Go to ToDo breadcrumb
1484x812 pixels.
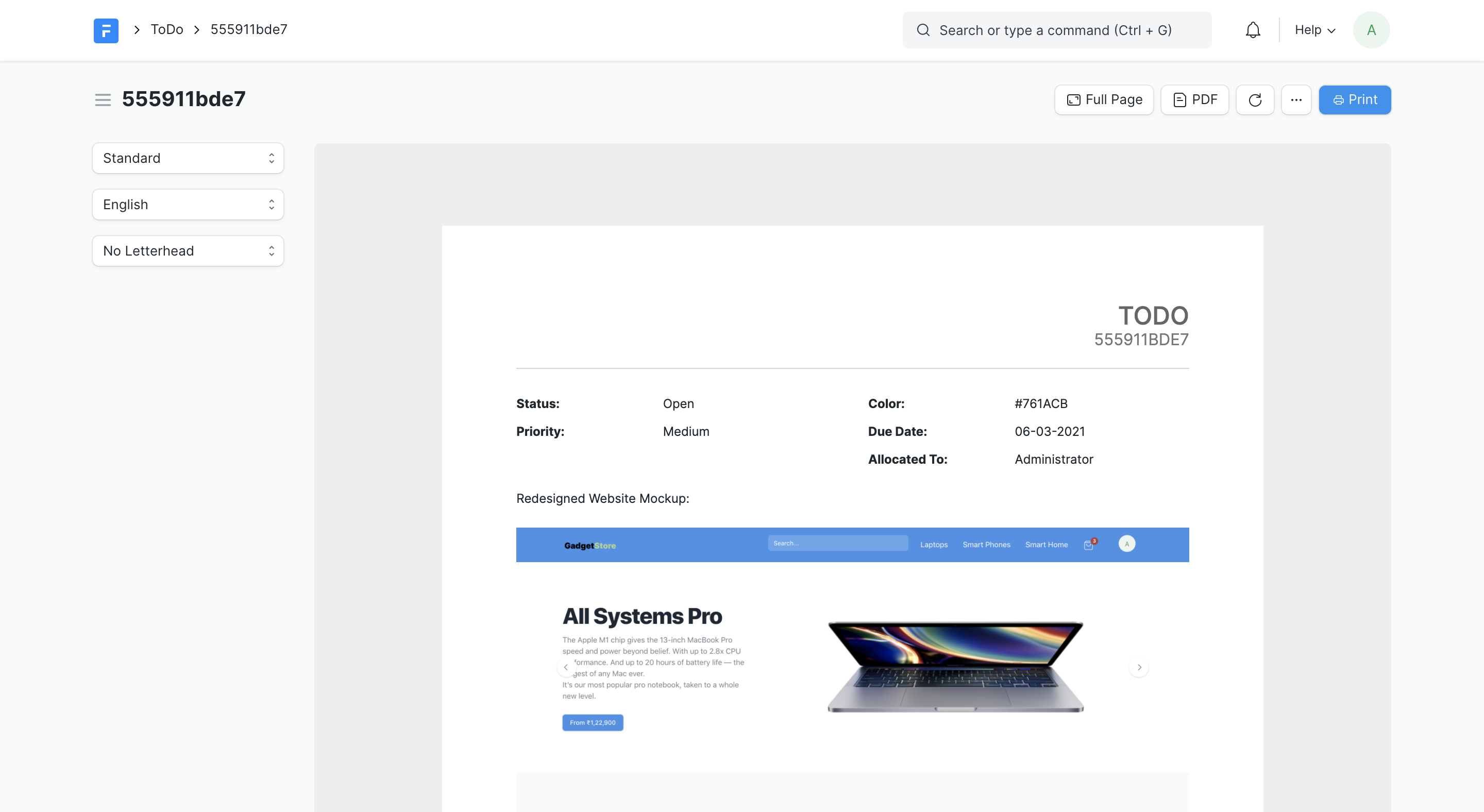tap(166, 30)
